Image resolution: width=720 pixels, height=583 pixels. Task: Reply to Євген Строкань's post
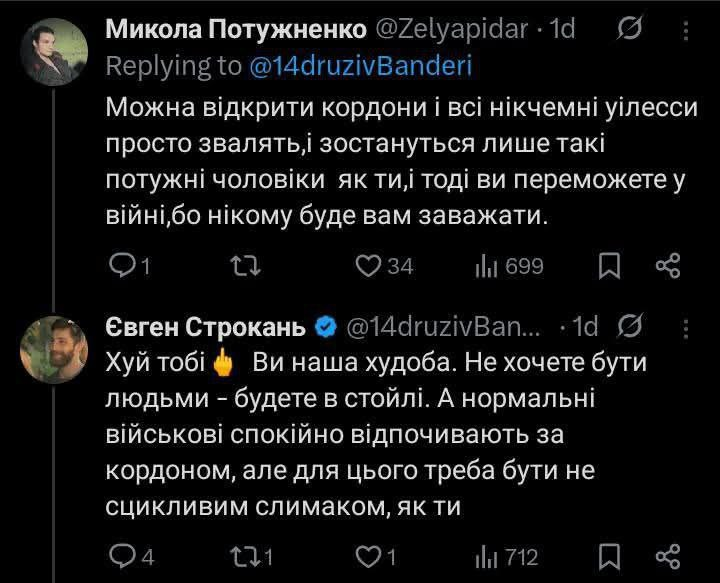[121, 556]
